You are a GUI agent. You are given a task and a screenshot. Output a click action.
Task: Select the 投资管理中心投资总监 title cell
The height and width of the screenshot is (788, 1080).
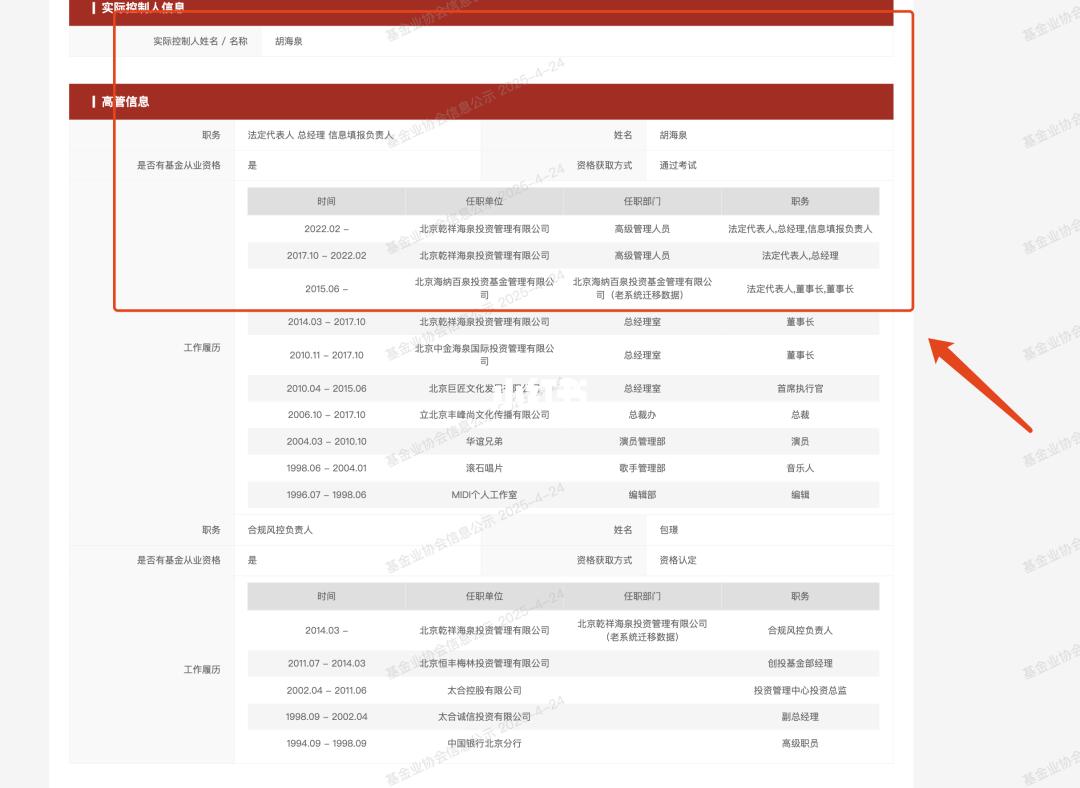[x=800, y=690]
